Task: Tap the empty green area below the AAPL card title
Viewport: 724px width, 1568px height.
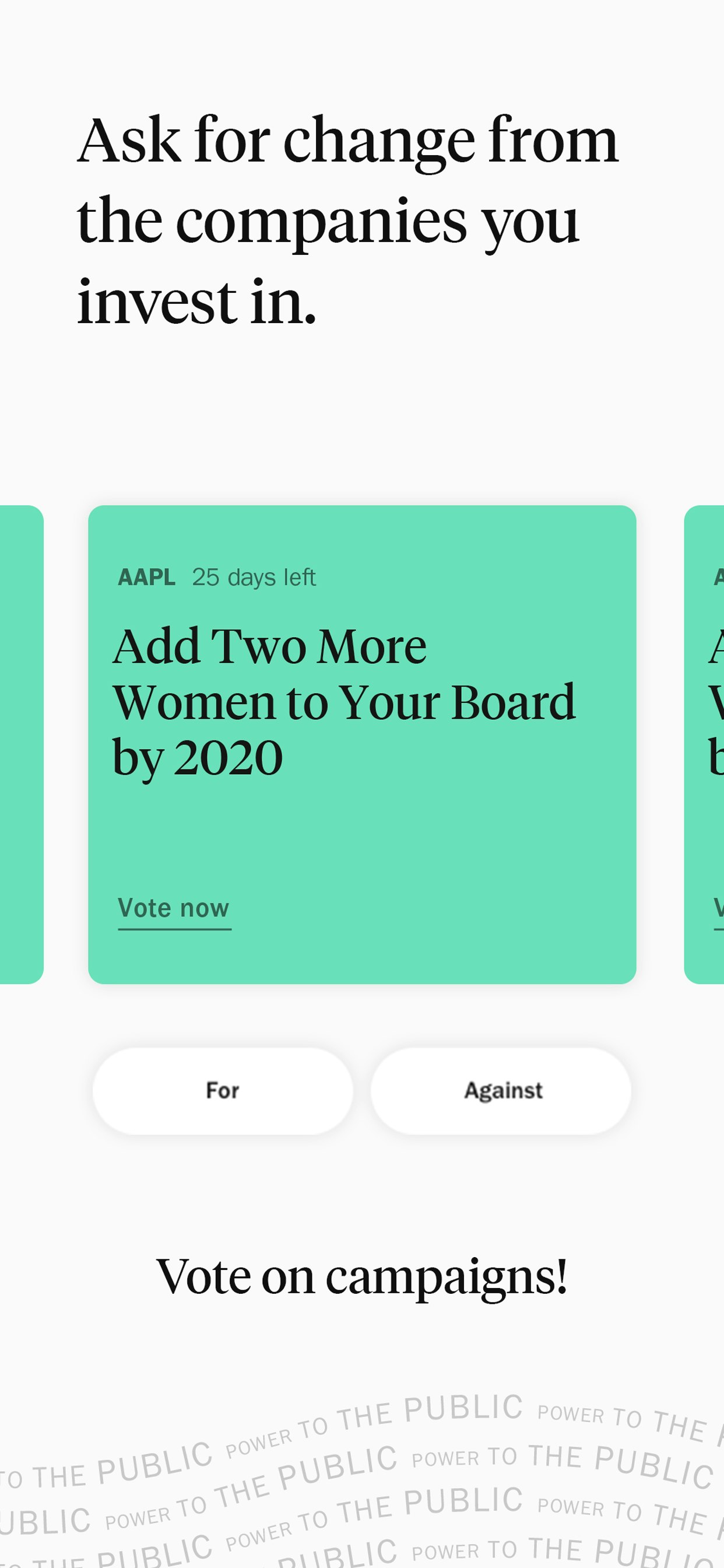Action: point(362,834)
